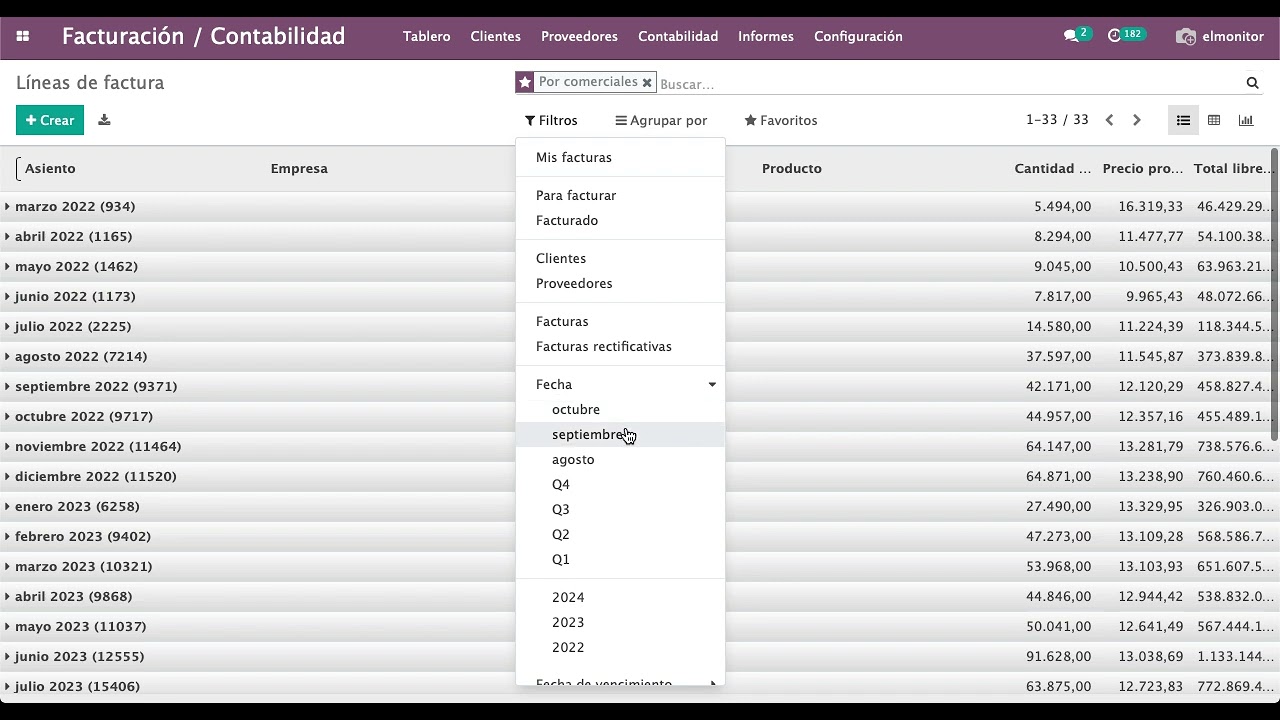Switch to pivot table view

point(1214,120)
